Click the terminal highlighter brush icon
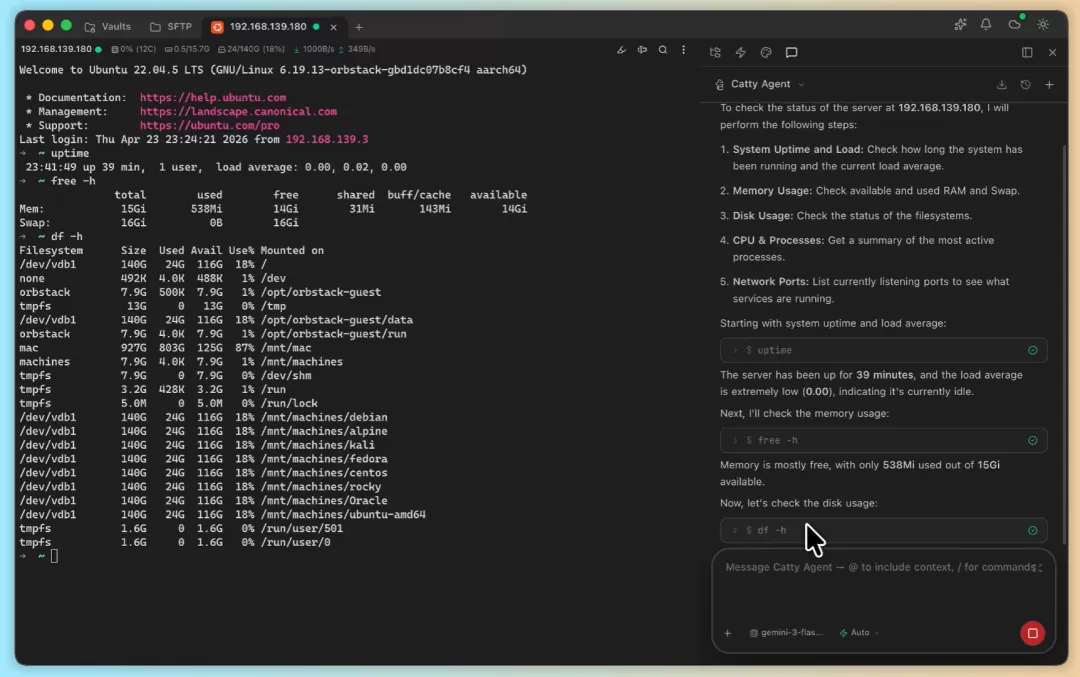Screen dimensions: 1080x677 (x=621, y=50)
